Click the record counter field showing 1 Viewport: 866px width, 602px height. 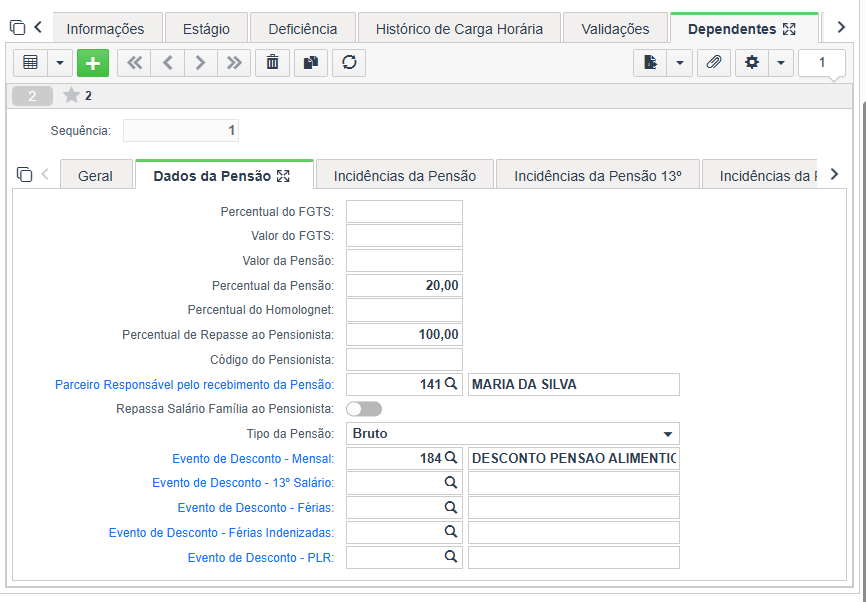(x=822, y=63)
